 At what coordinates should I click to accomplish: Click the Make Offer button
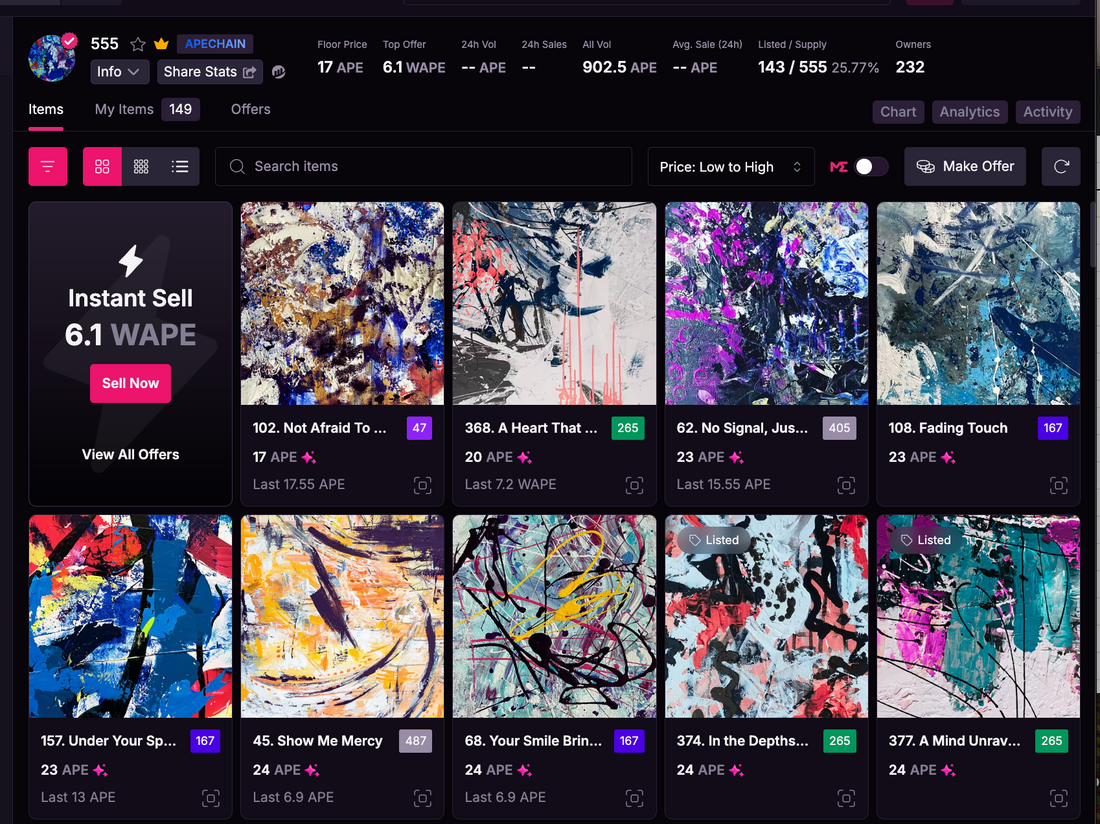tap(965, 167)
